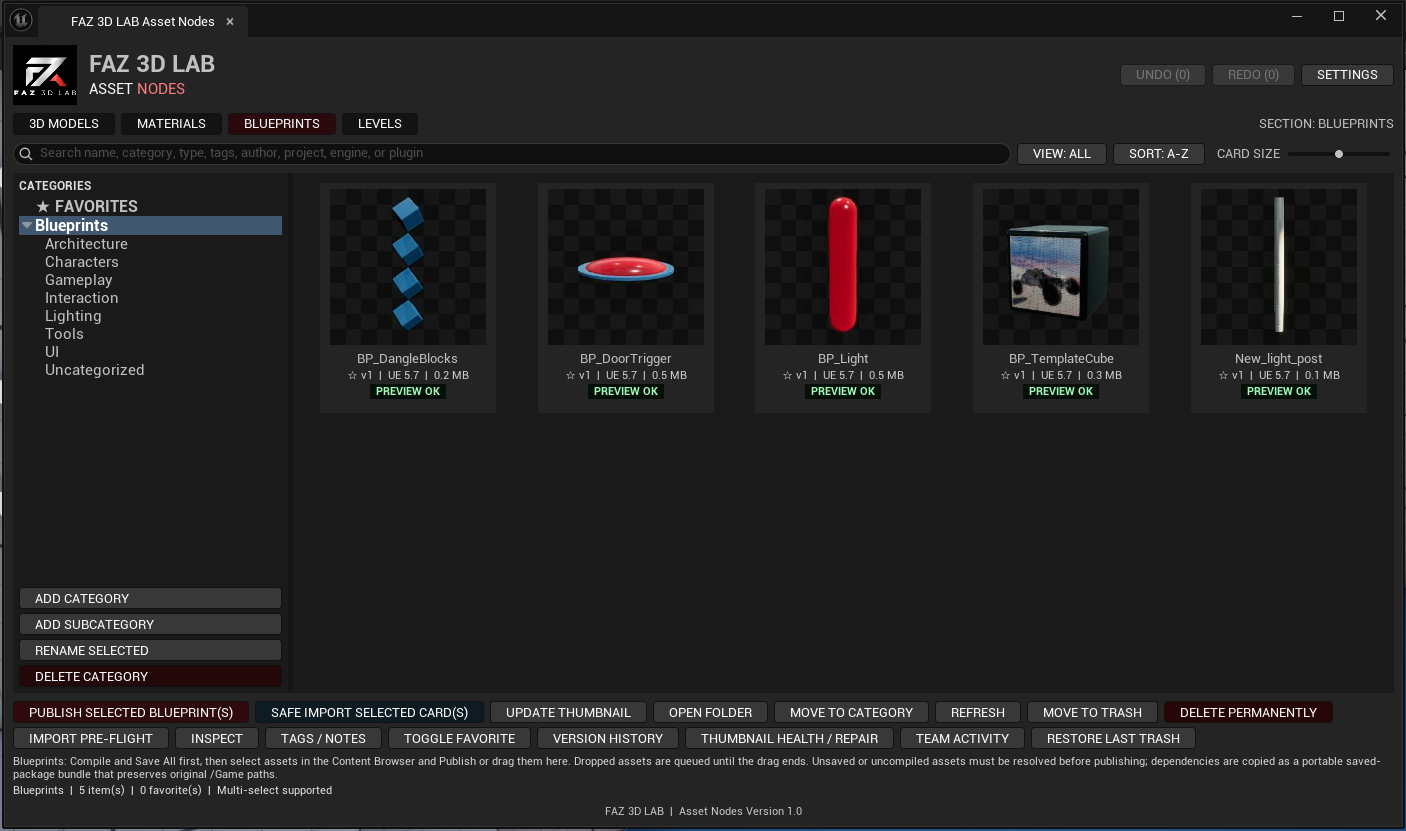Click the search magnifier icon
Viewport: 1406px width, 831px height.
pyautogui.click(x=27, y=154)
